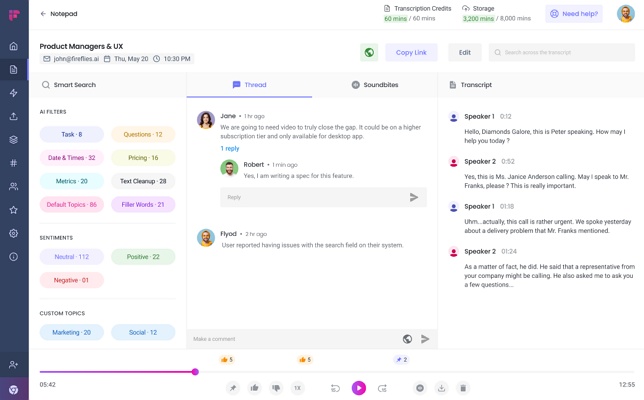Viewport: 644px width, 400px height.
Task: Enable the Positive sentiment filter
Action: pyautogui.click(x=143, y=257)
